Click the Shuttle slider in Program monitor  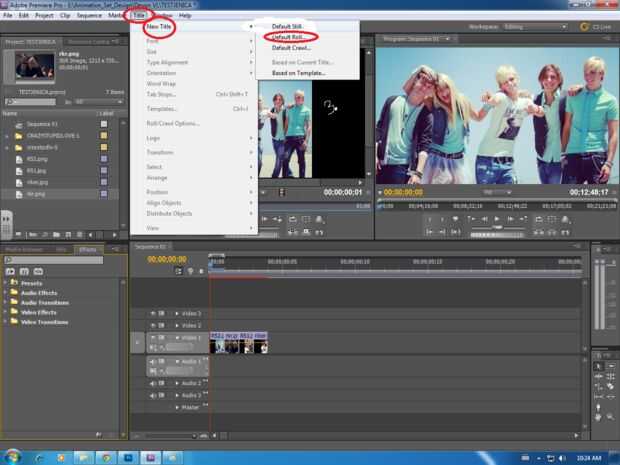[497, 228]
